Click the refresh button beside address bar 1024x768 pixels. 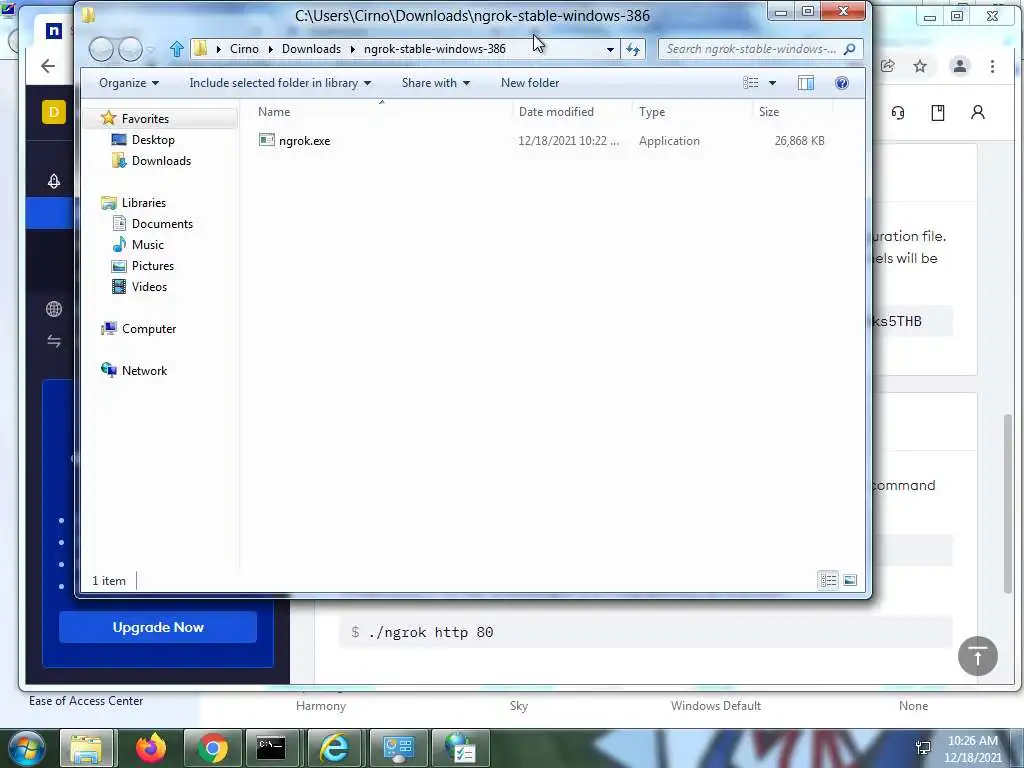click(633, 49)
